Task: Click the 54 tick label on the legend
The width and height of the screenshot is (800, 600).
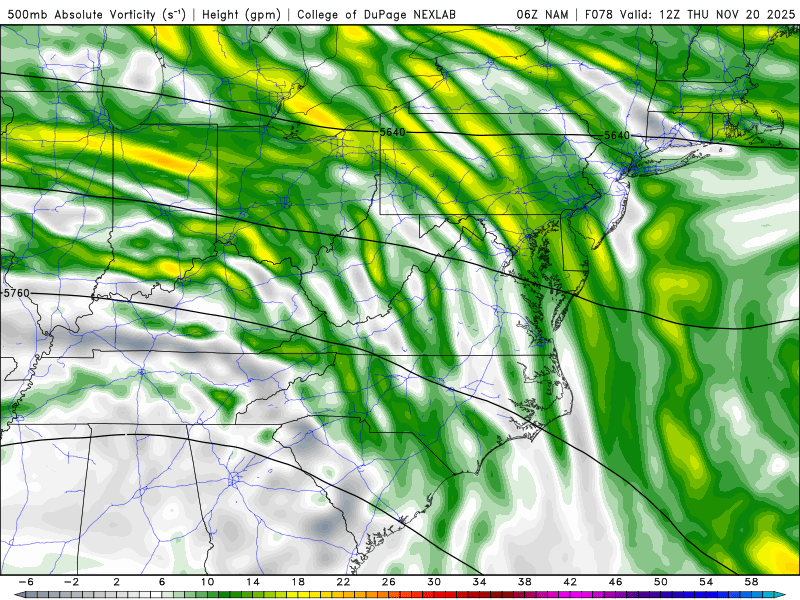Action: (x=706, y=582)
